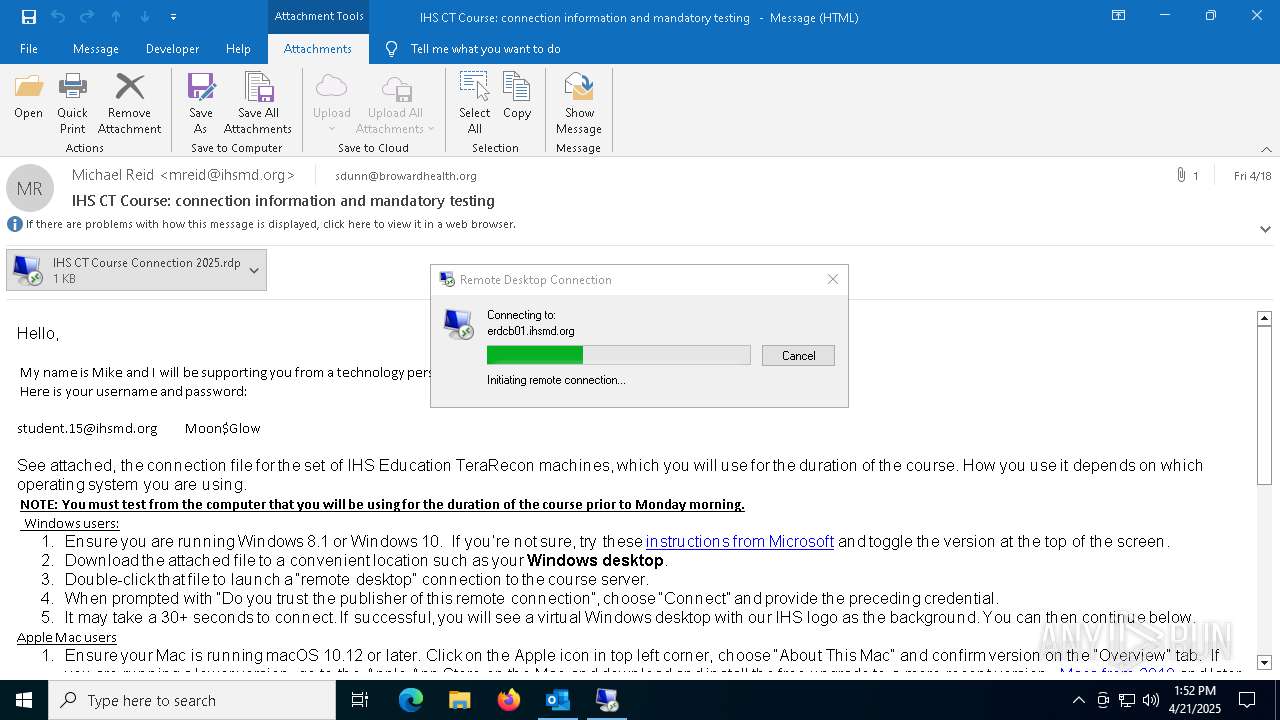
Task: Click the message scrollbar up arrow
Action: pyautogui.click(x=1264, y=318)
